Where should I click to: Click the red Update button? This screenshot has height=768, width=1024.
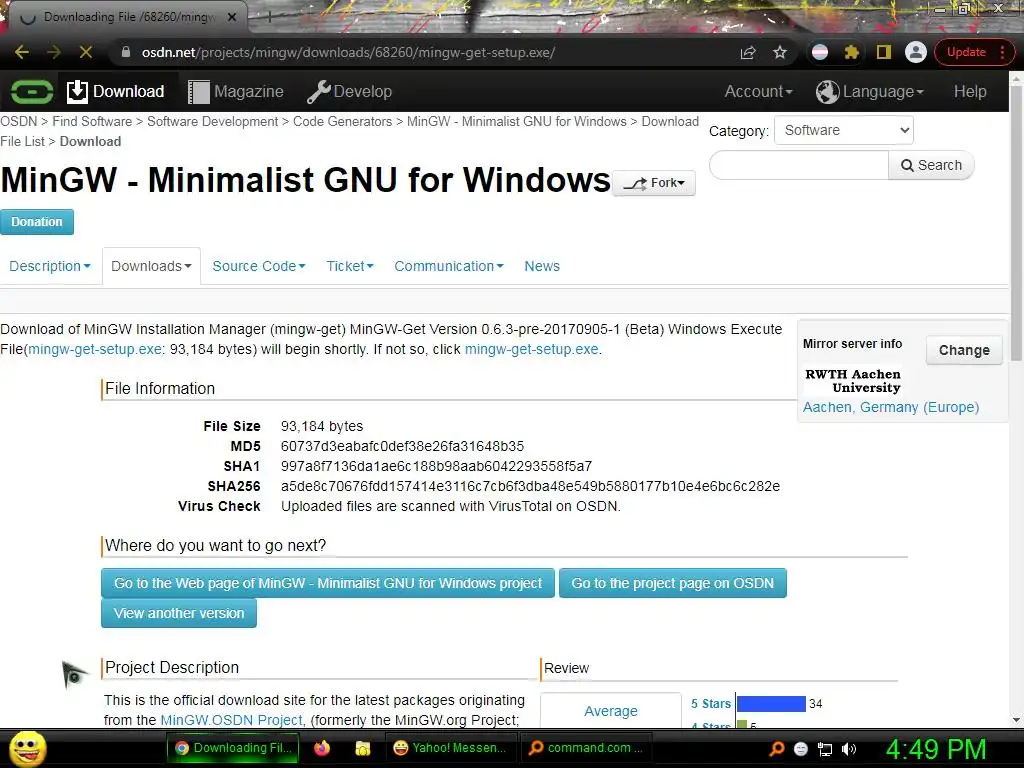(974, 52)
